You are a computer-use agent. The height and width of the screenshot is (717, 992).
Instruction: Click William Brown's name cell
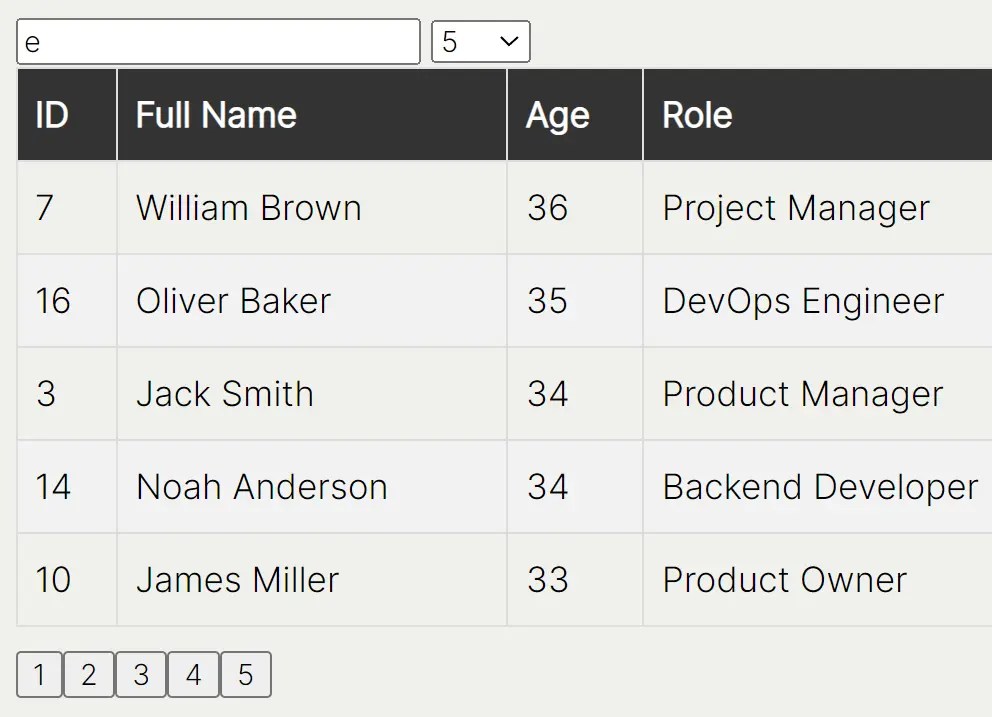pyautogui.click(x=248, y=208)
